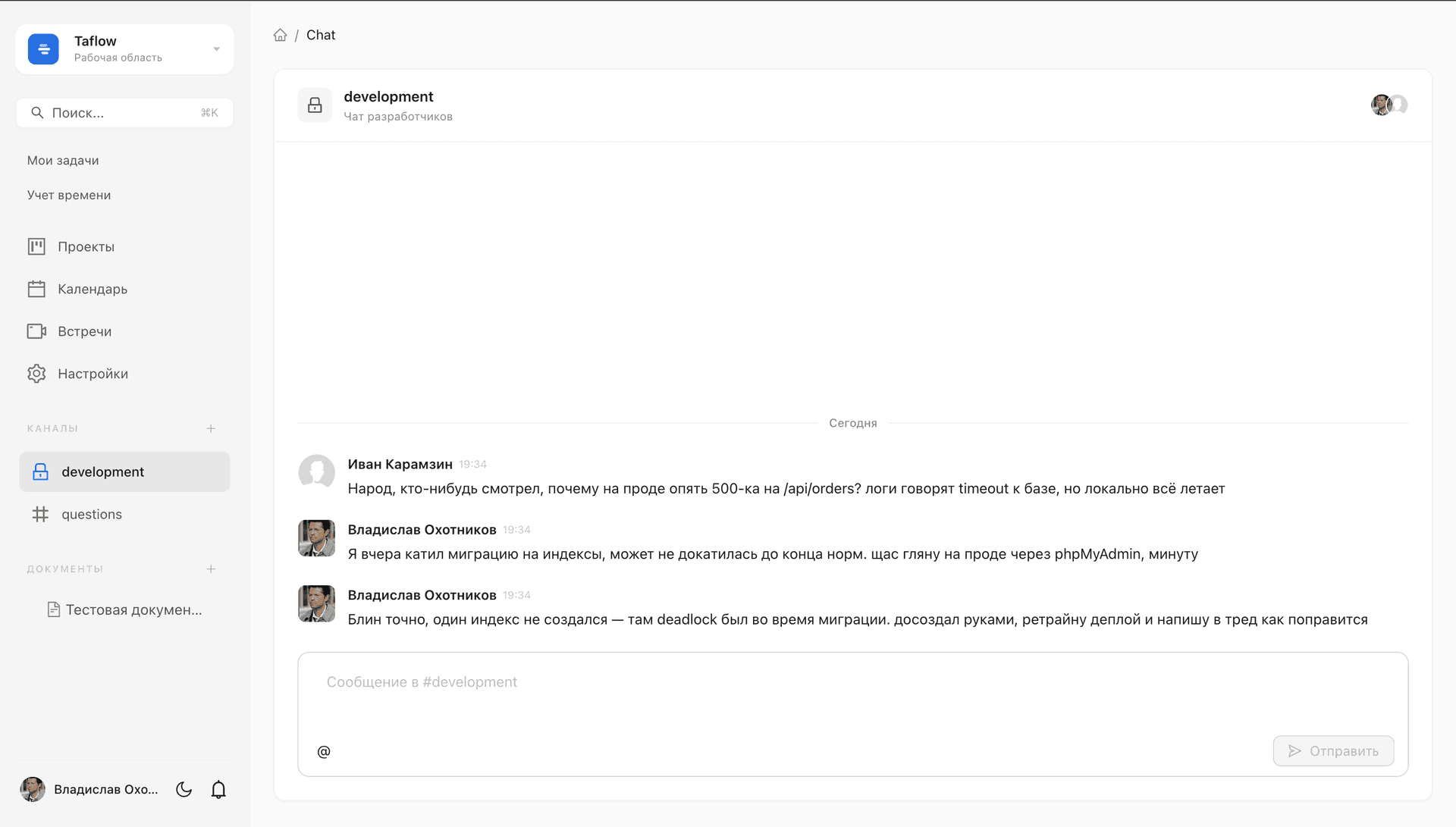The width and height of the screenshot is (1456, 827).
Task: Open the Календарь section
Action: [124, 289]
